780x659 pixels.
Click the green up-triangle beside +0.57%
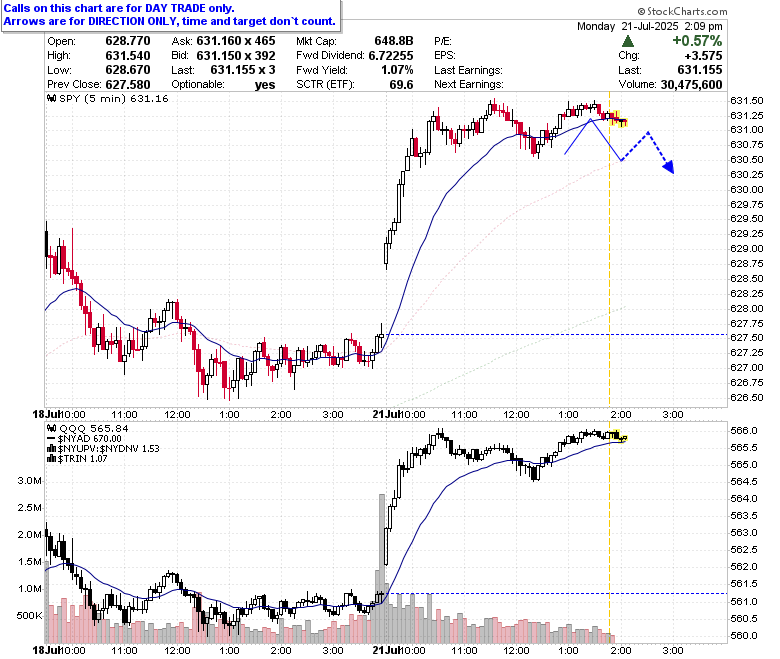(x=627, y=41)
